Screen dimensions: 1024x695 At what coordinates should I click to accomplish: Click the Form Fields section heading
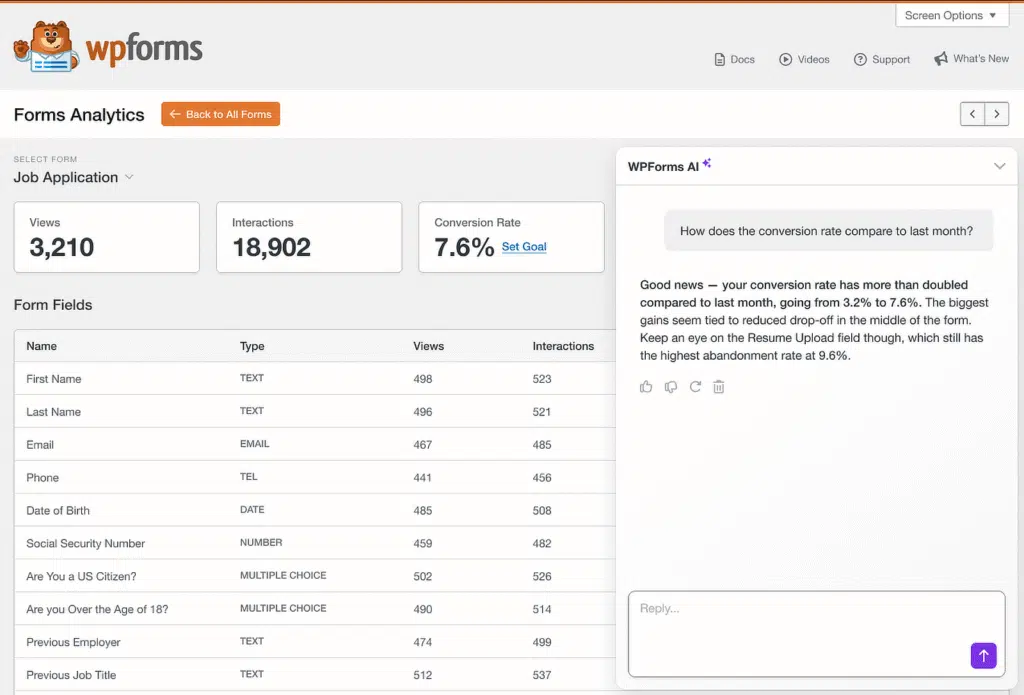(53, 305)
